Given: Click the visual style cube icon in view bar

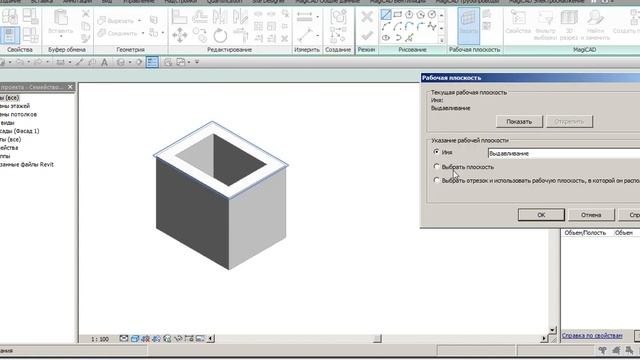Looking at the screenshot, I should click(x=135, y=338).
